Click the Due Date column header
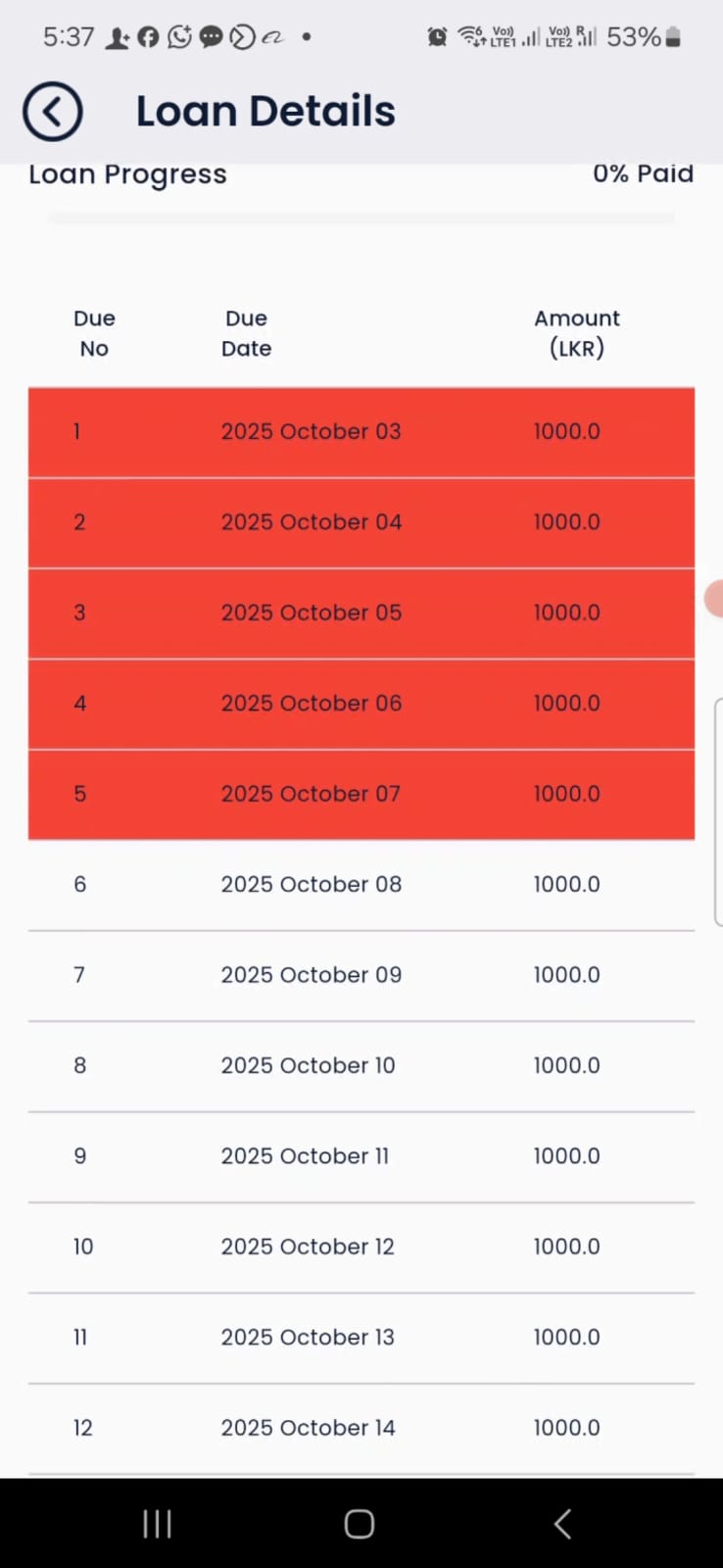 click(246, 333)
